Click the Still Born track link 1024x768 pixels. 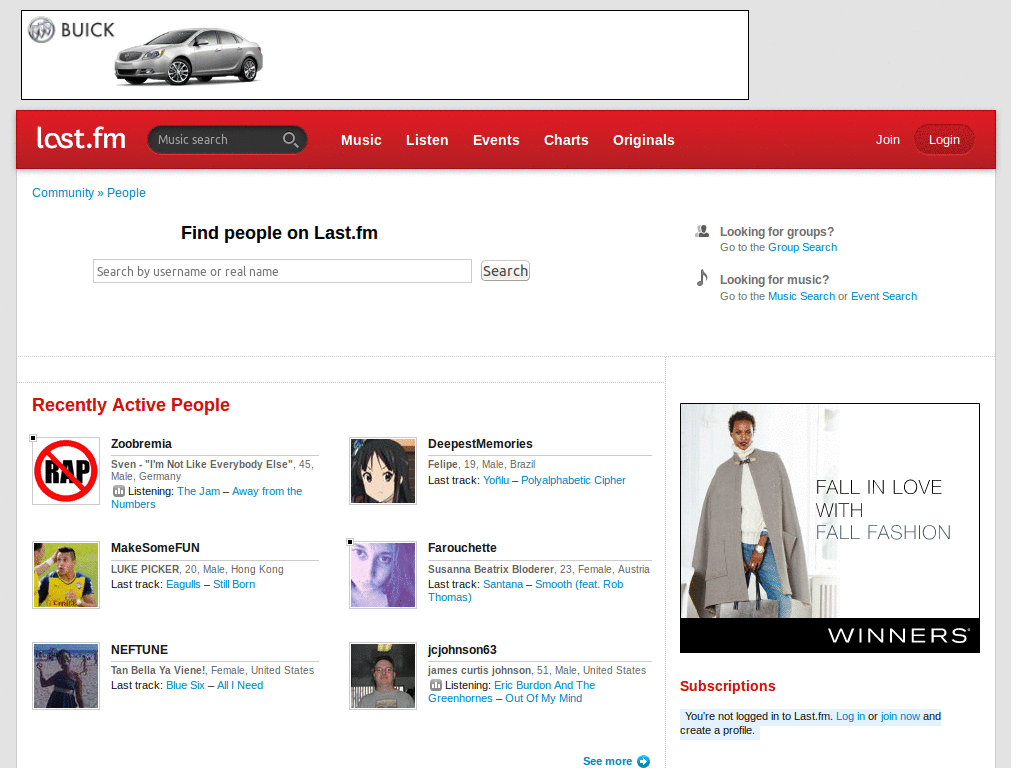[x=234, y=584]
